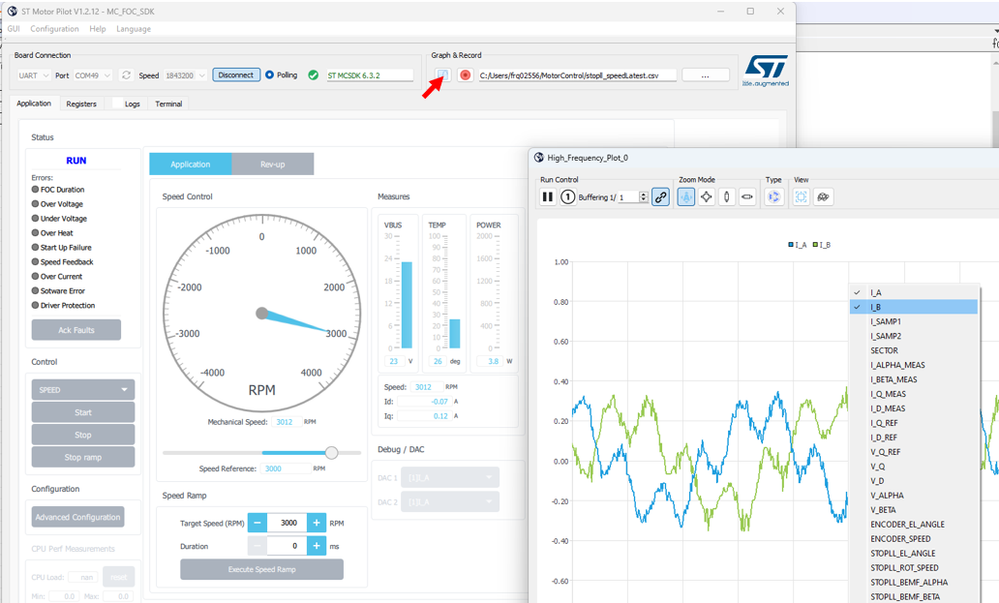Open the curve appearance view icon

click(823, 197)
